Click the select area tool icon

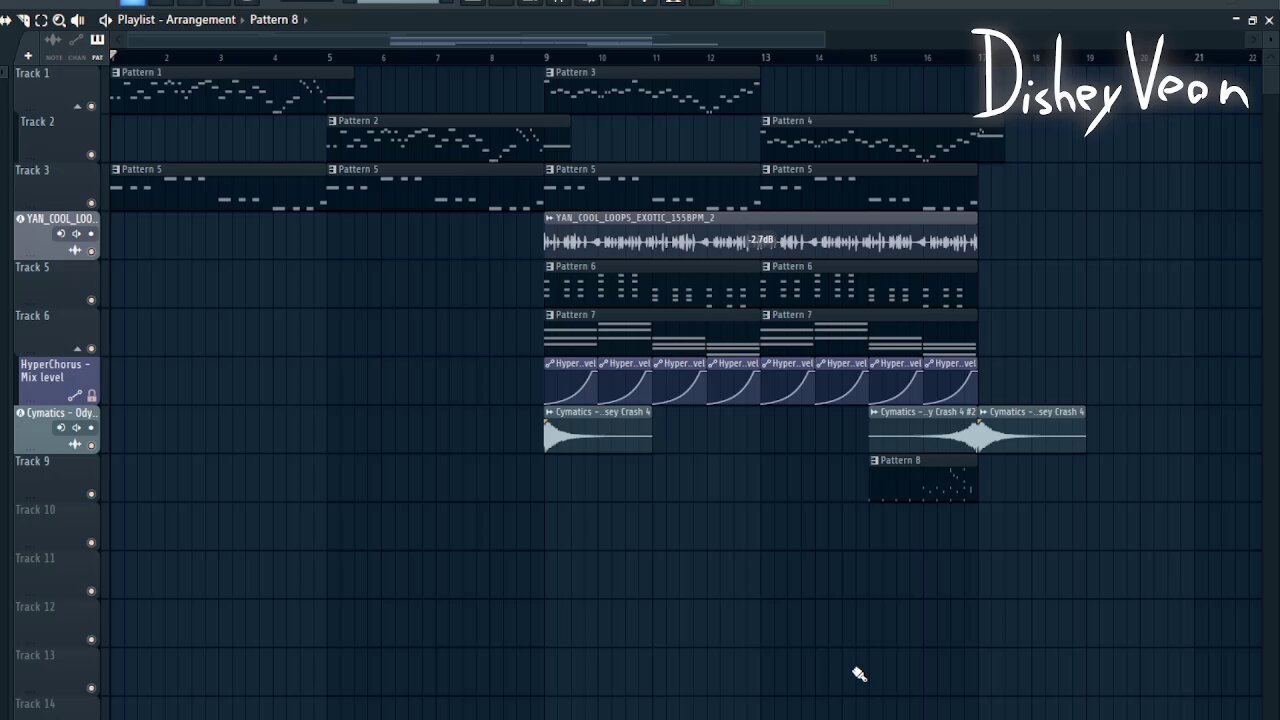click(41, 20)
